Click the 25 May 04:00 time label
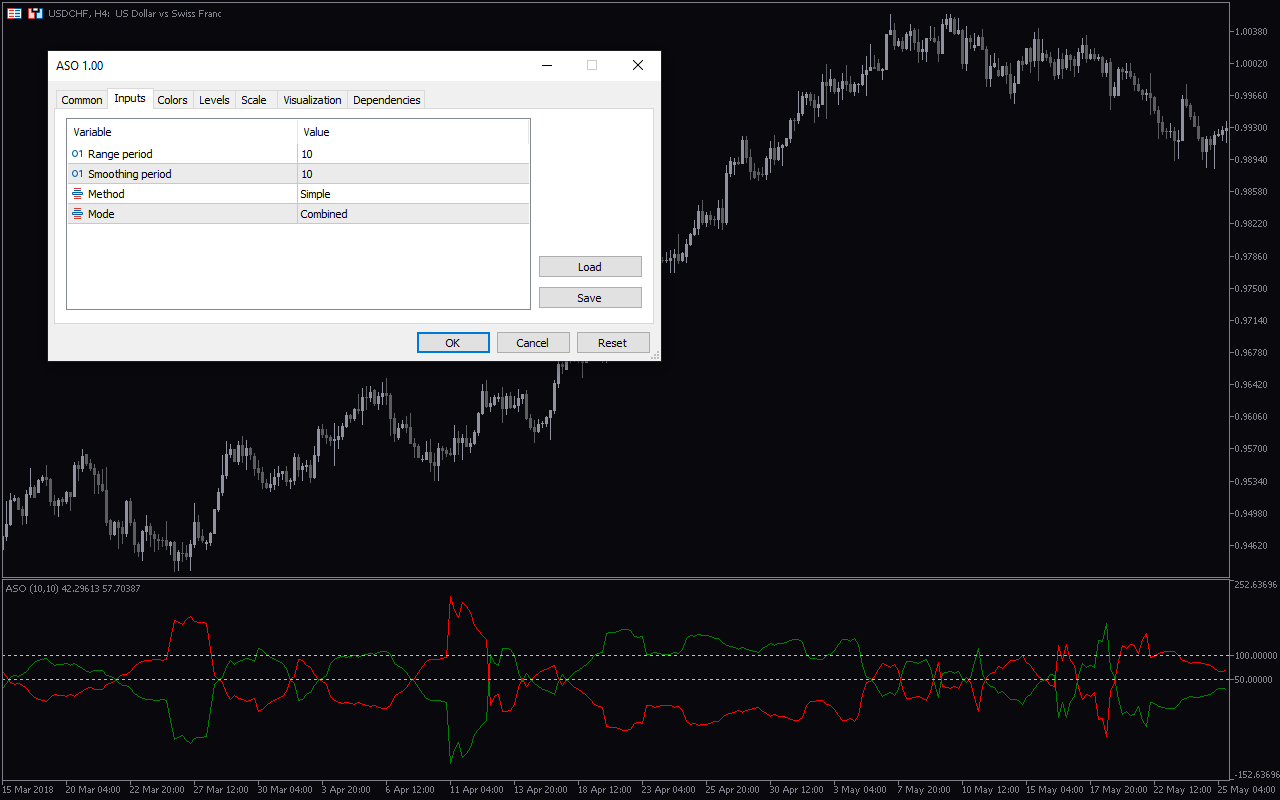This screenshot has height=800, width=1280. tap(1245, 790)
